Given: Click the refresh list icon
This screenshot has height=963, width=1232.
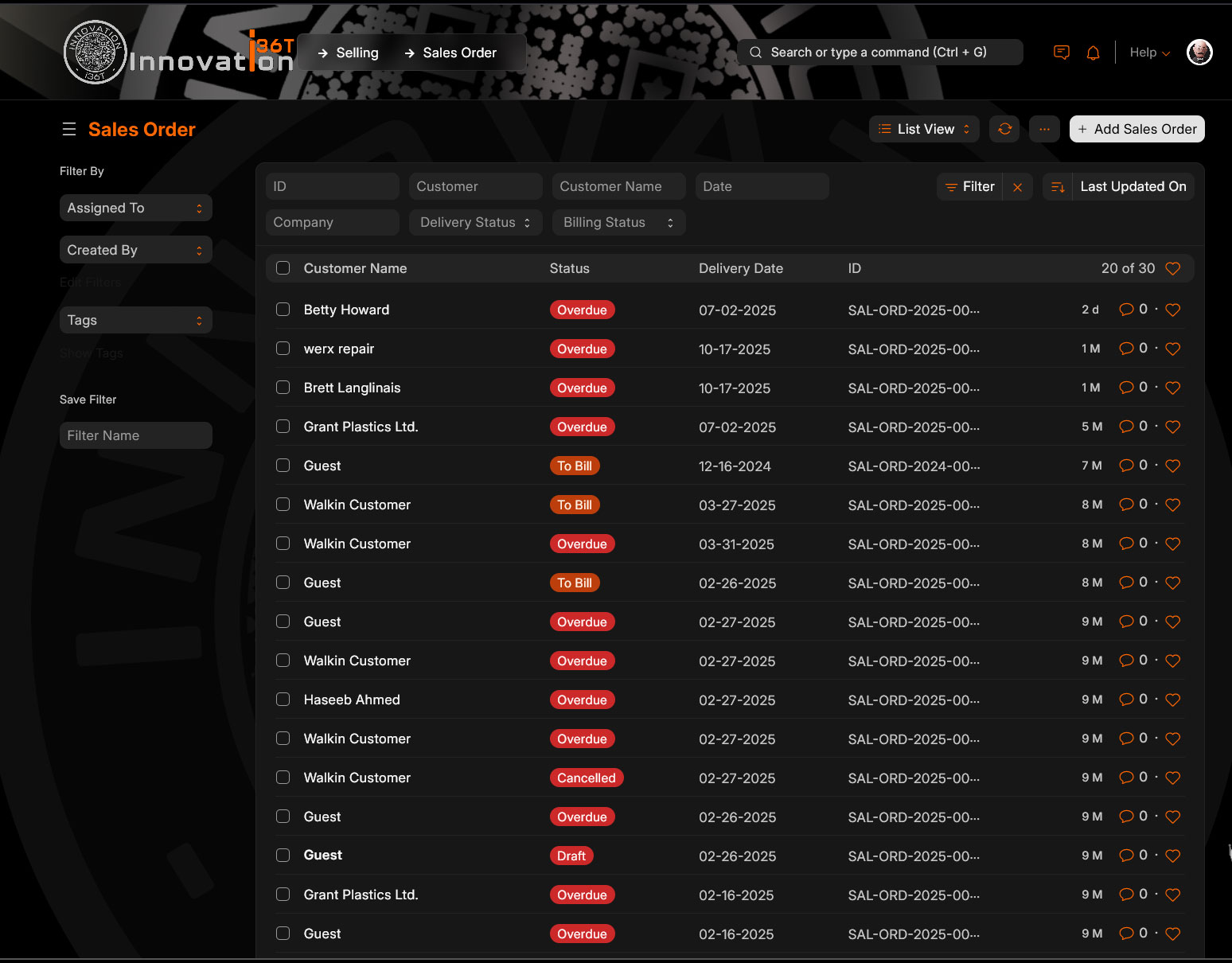Looking at the screenshot, I should [x=1004, y=129].
